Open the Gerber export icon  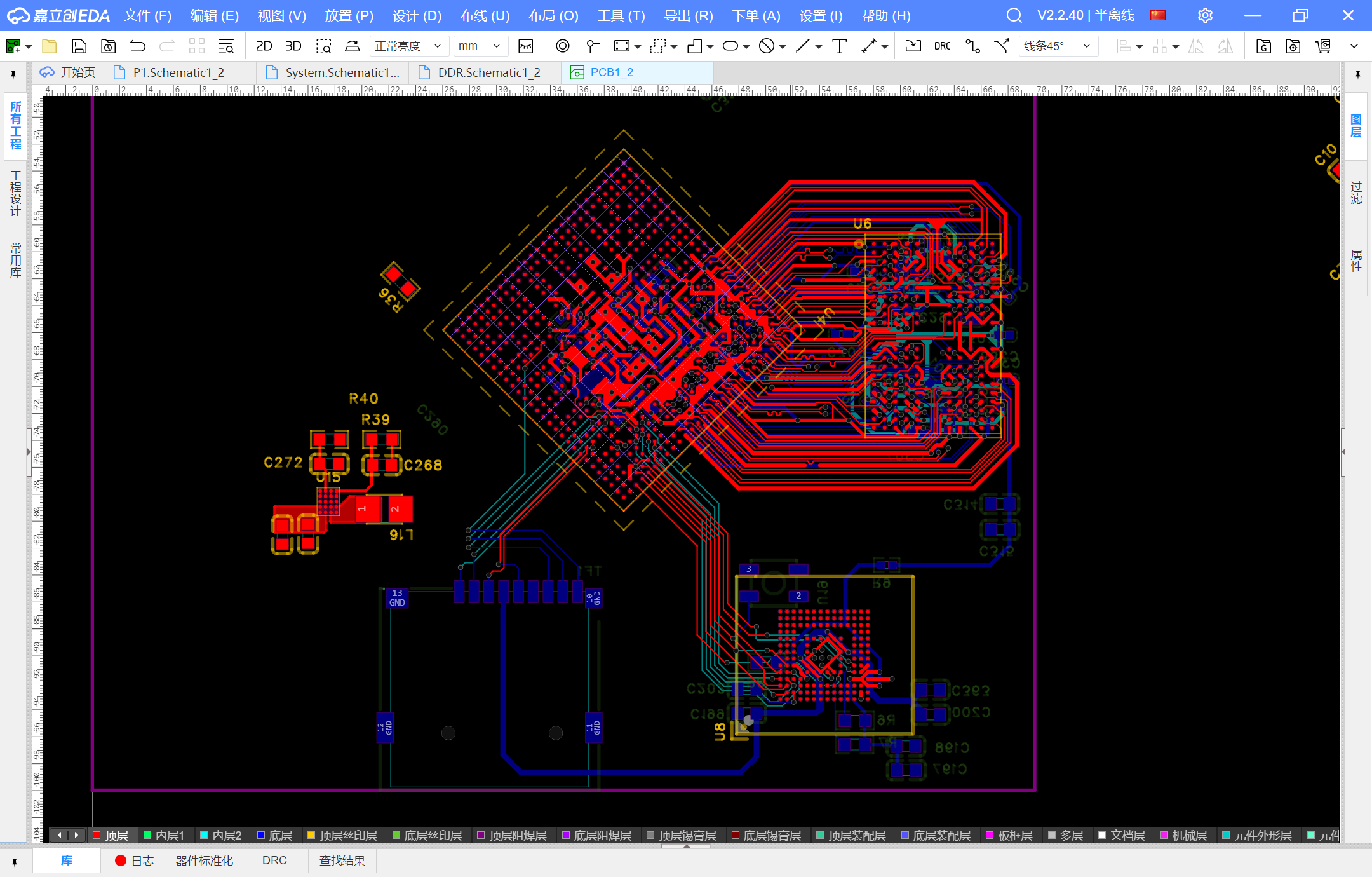click(1263, 46)
